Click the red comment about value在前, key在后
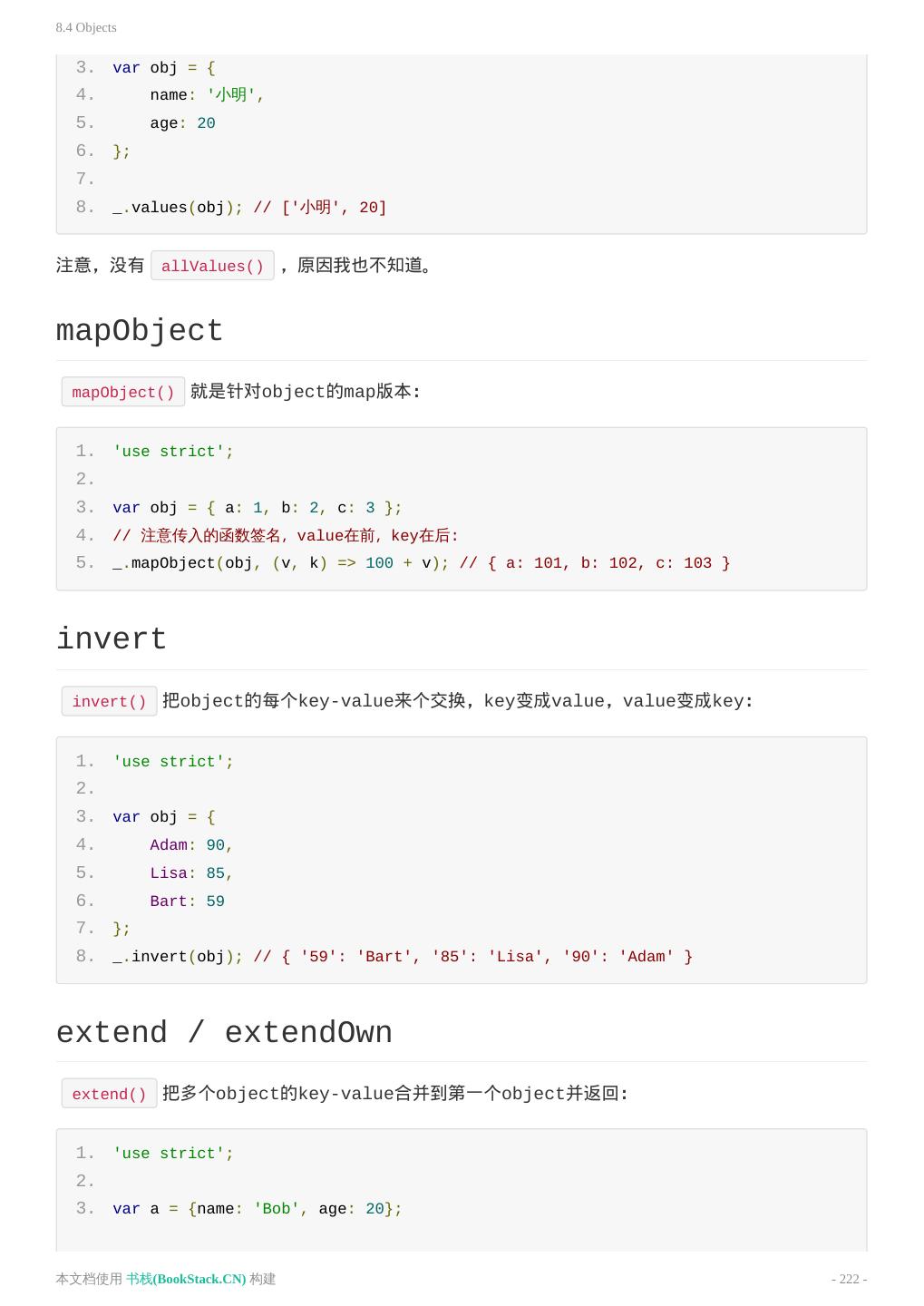 point(286,536)
